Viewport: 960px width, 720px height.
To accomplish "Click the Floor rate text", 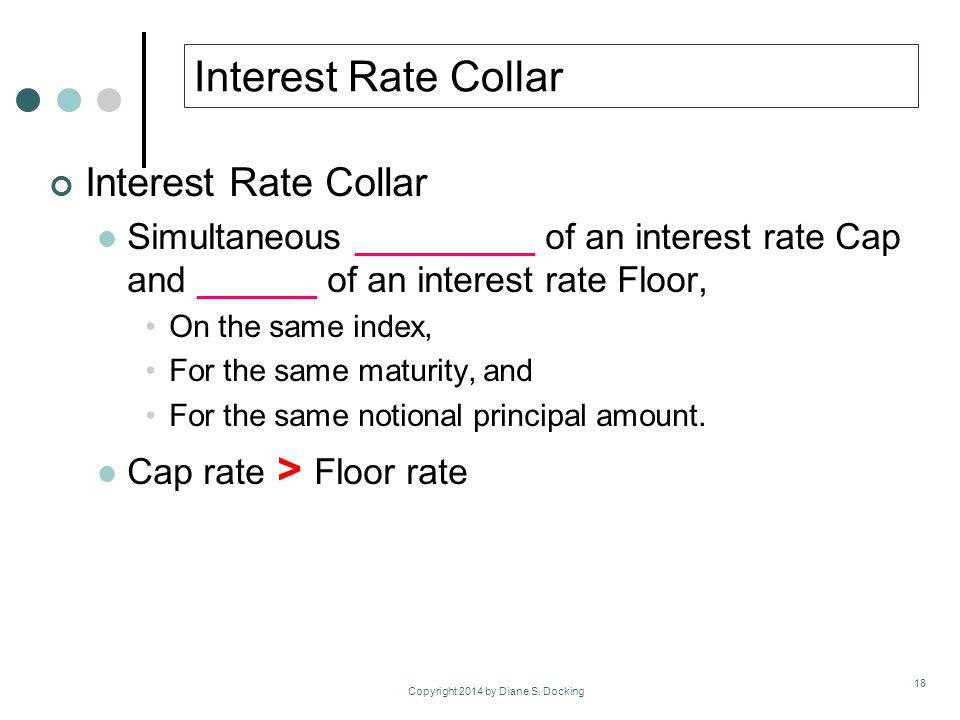I will [391, 472].
